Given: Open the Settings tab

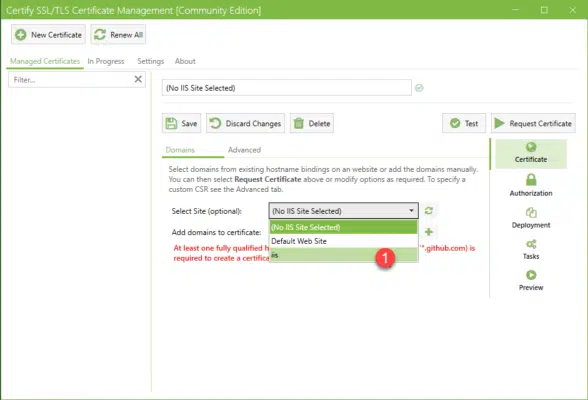Looking at the screenshot, I should (150, 61).
